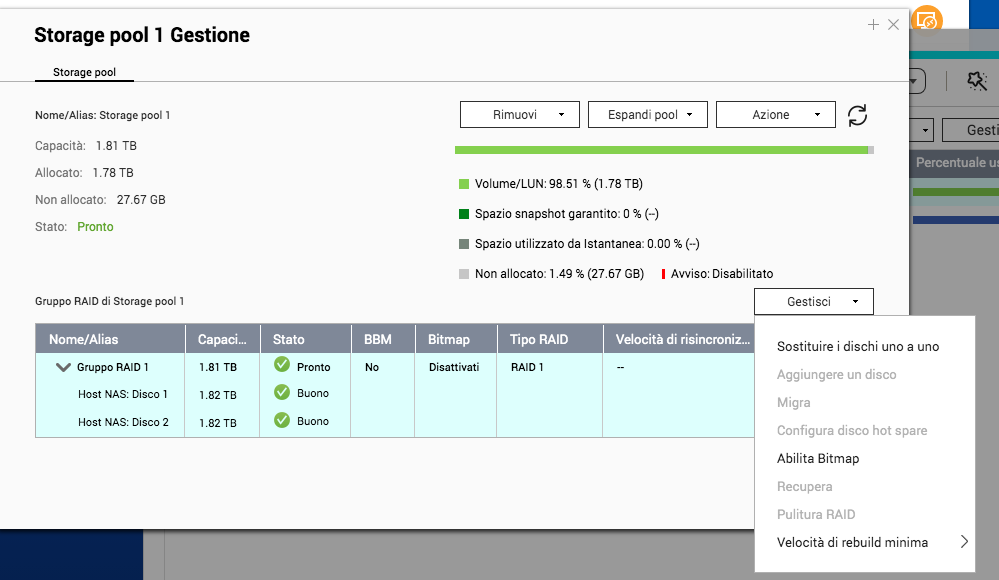Open the Azione dropdown
Image resolution: width=999 pixels, height=580 pixels.
[776, 115]
